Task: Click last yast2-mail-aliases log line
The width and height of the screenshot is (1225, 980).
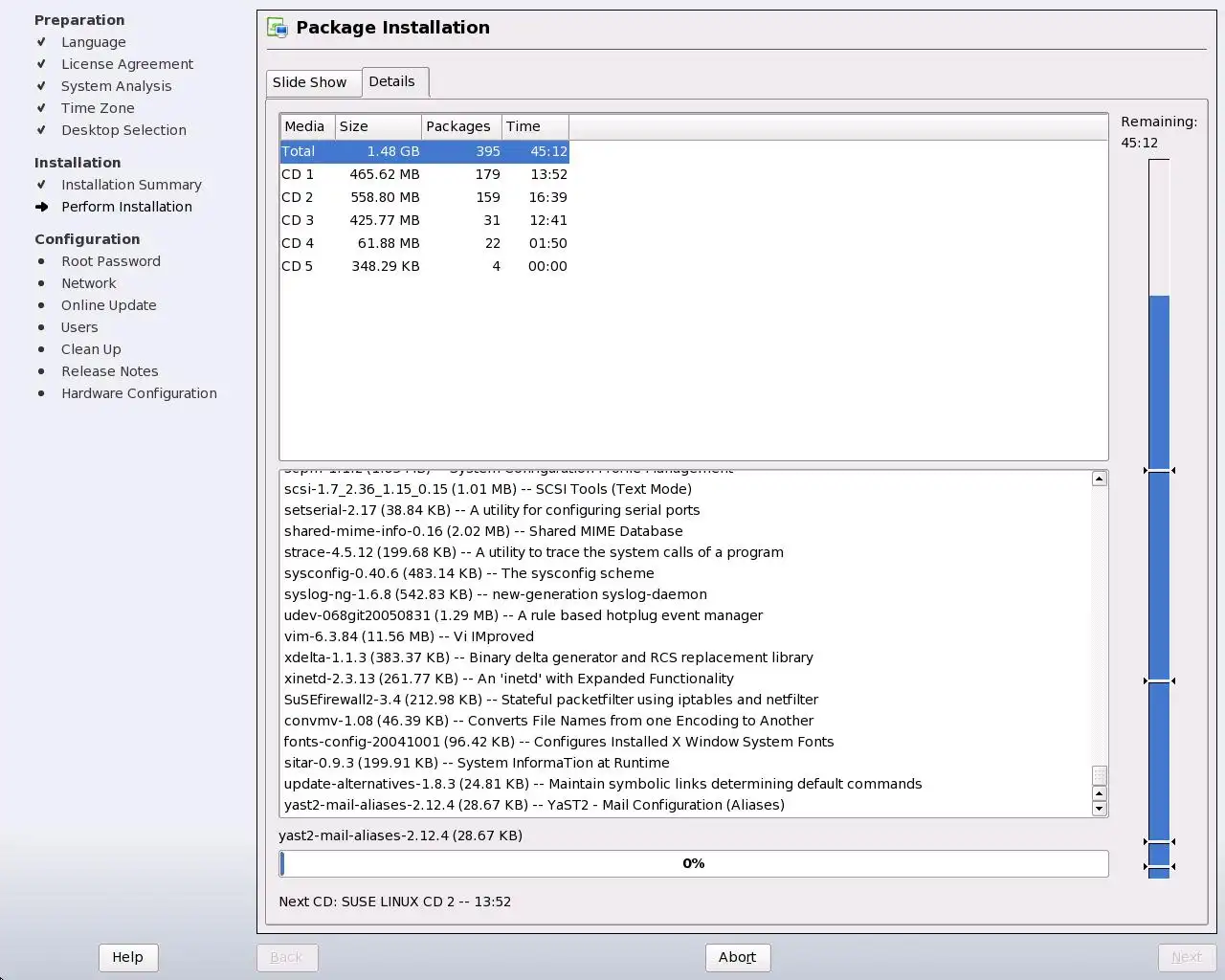Action: pyautogui.click(x=534, y=805)
